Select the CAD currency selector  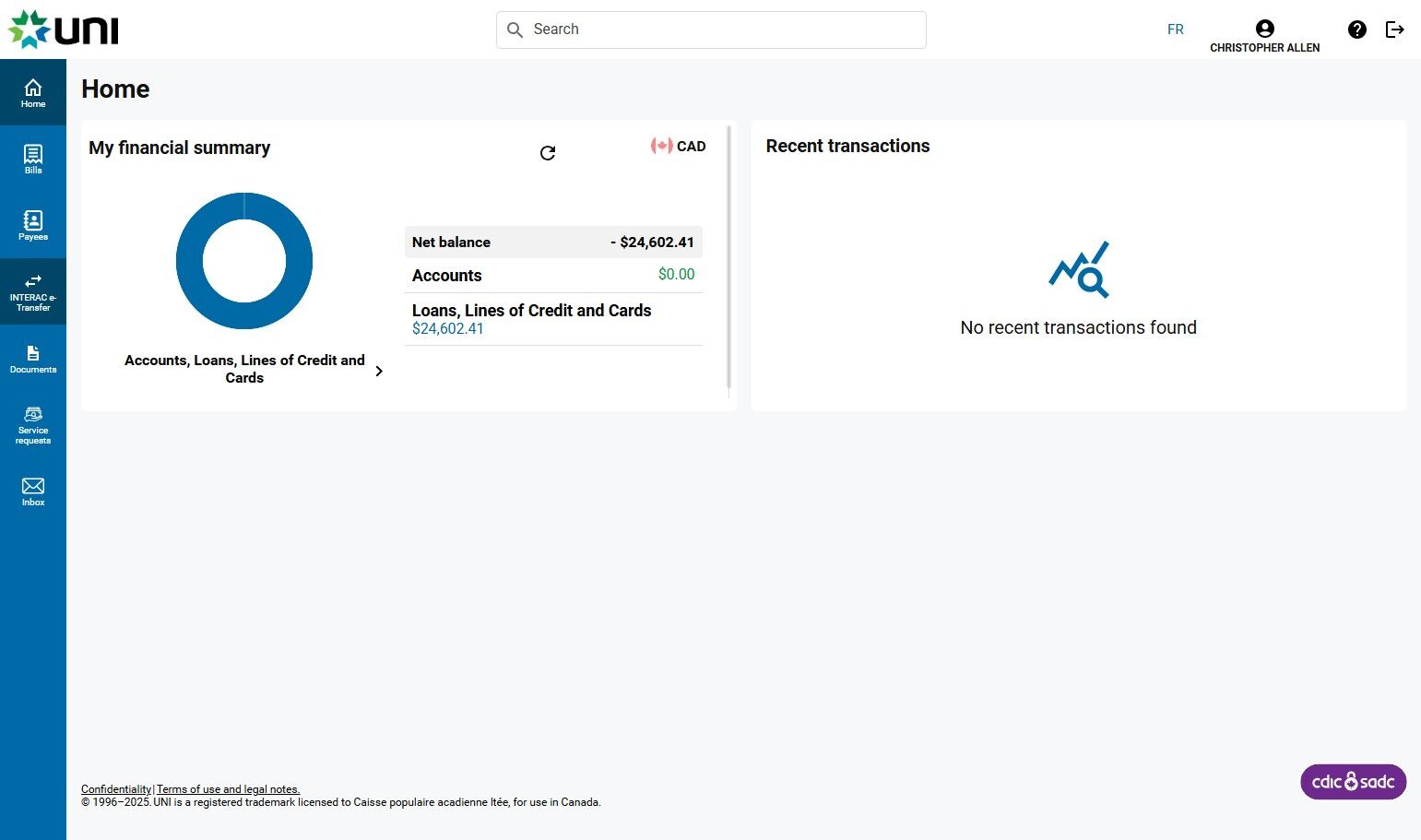point(679,146)
